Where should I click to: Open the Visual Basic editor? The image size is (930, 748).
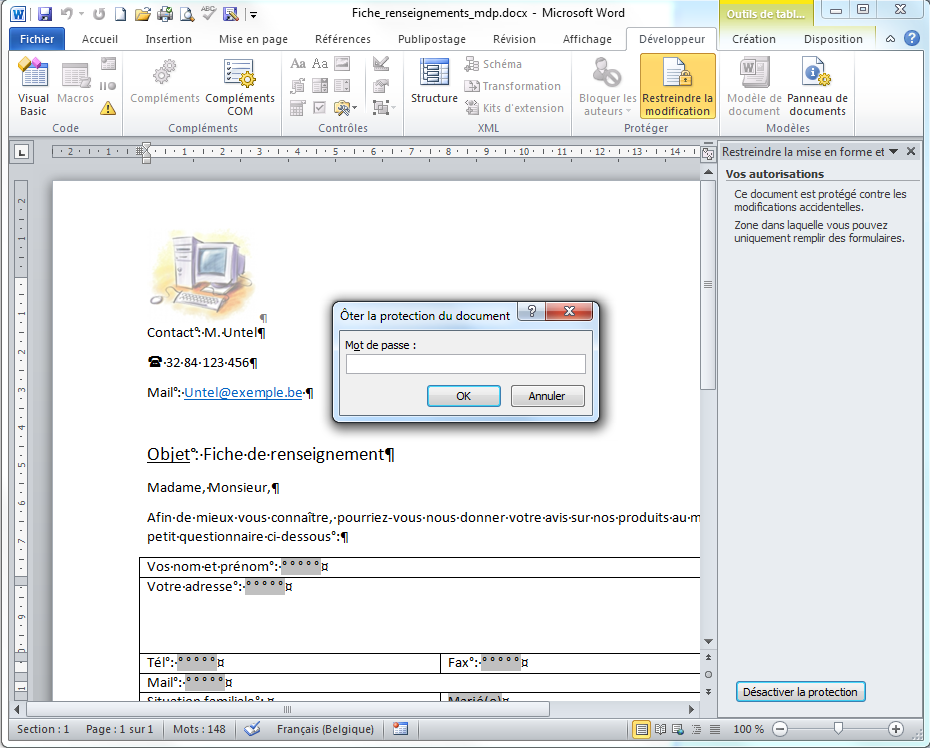click(33, 87)
